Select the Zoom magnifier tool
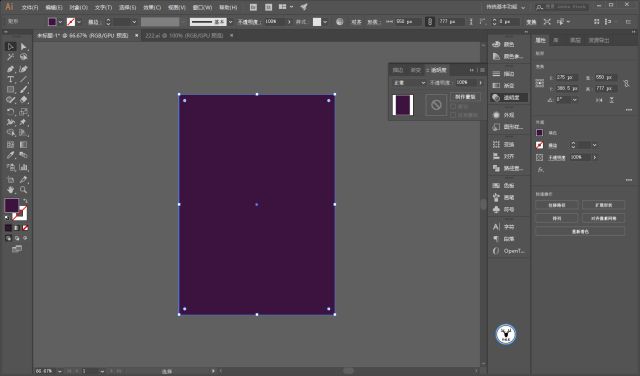The height and width of the screenshot is (376, 640). [23, 190]
